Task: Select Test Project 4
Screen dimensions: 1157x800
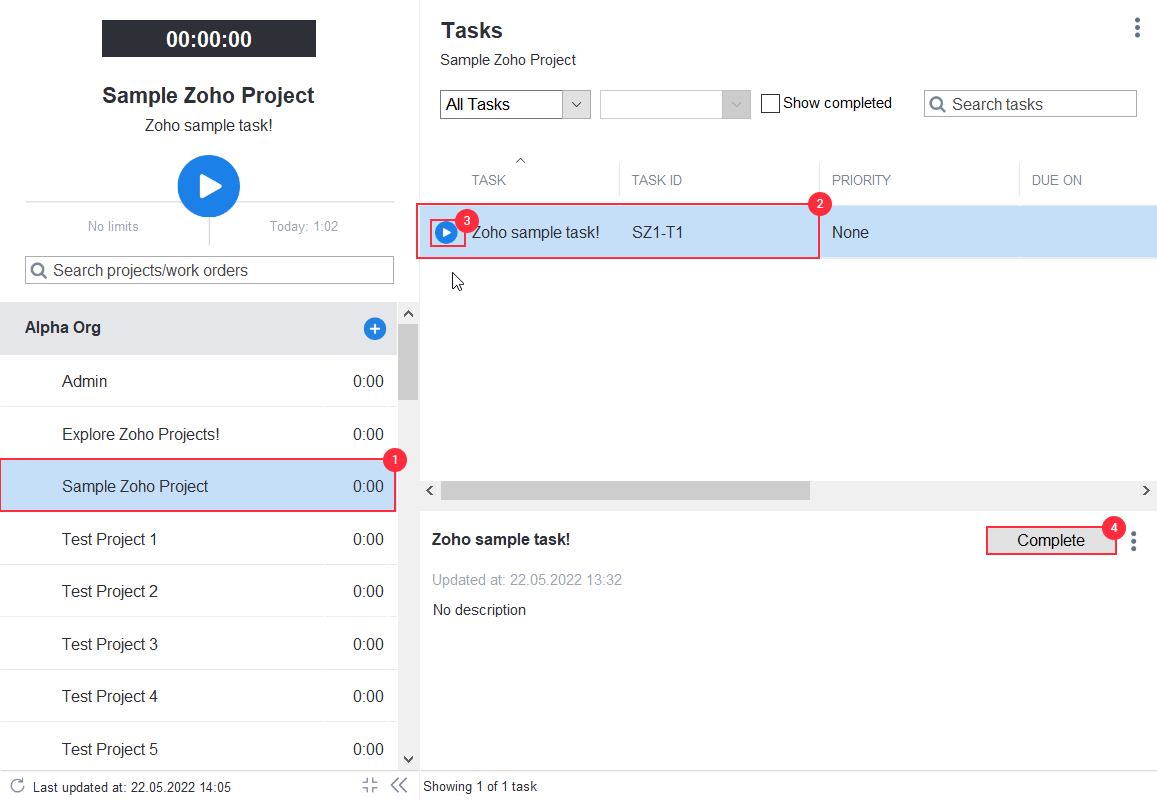Action: (198, 696)
